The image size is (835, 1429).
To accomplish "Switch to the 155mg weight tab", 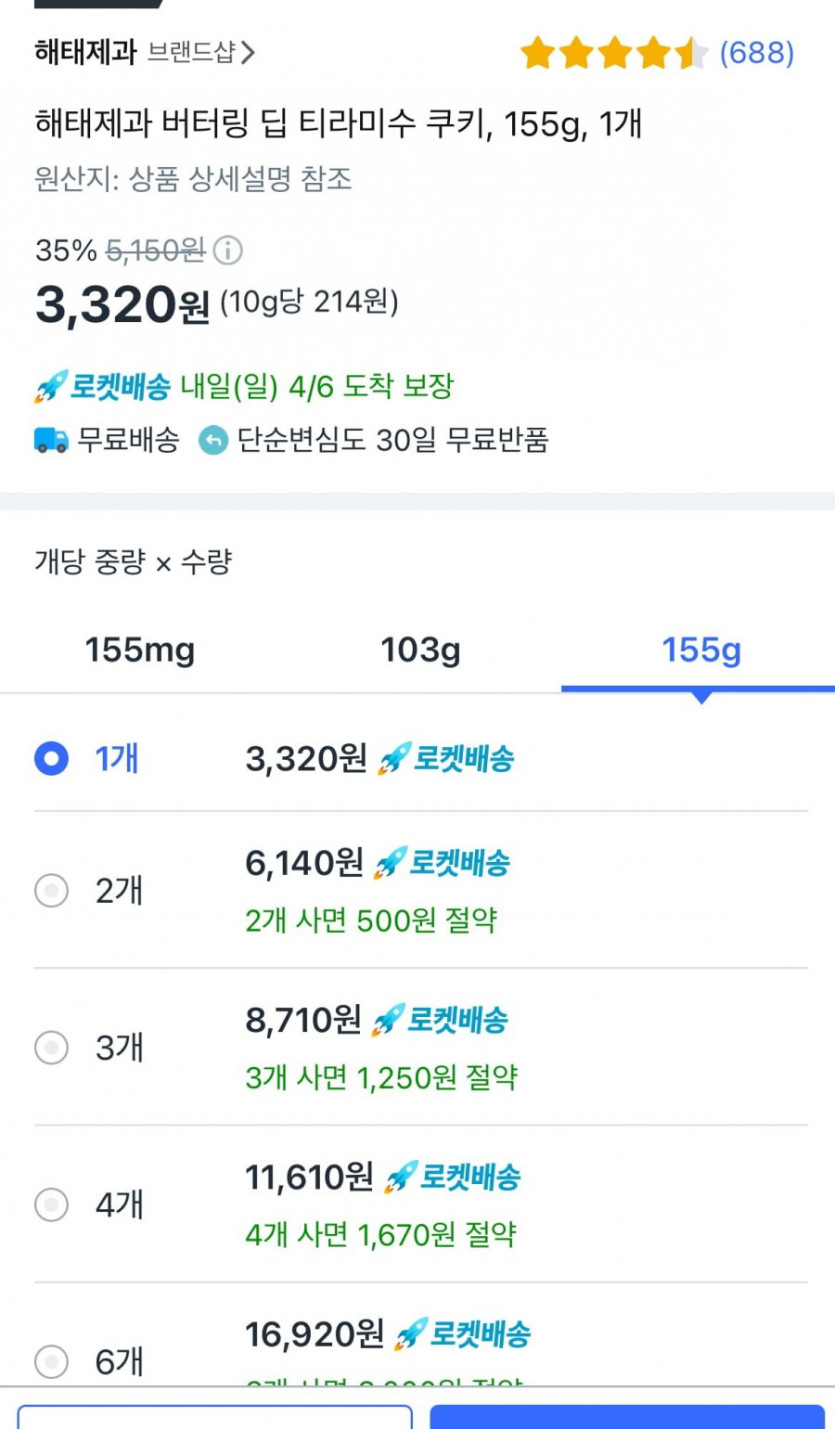I will (x=140, y=651).
